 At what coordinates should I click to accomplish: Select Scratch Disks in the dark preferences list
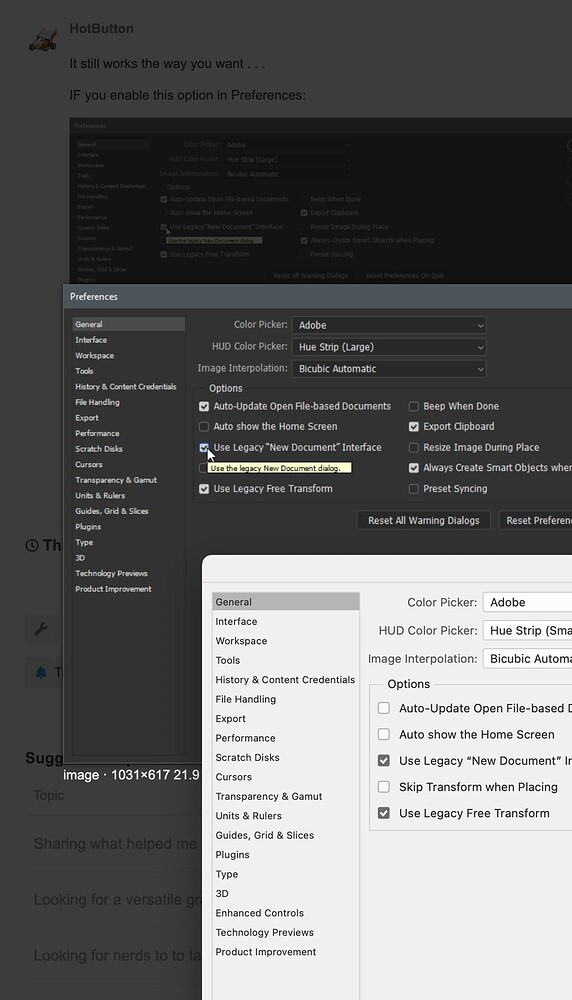coord(99,449)
